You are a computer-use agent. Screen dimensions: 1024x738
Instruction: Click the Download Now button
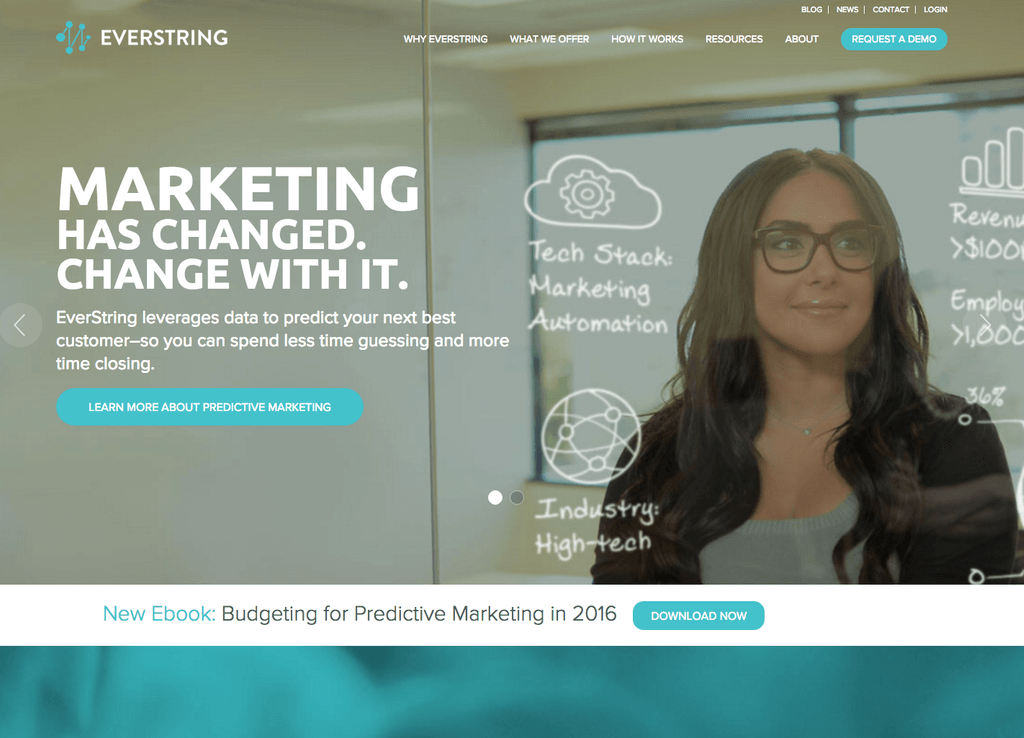[698, 616]
